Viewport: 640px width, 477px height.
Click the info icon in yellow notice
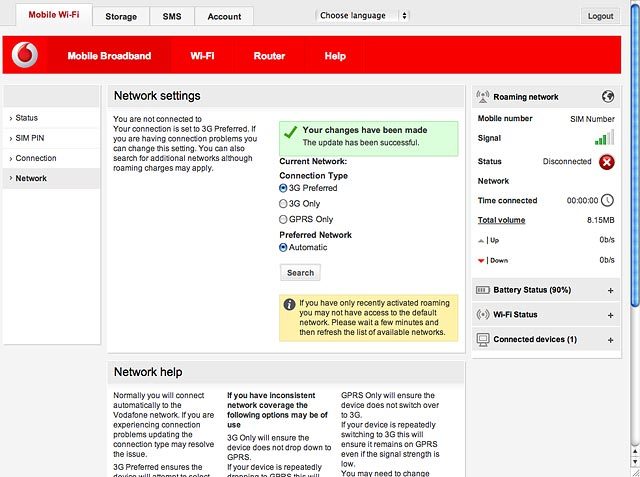point(289,304)
